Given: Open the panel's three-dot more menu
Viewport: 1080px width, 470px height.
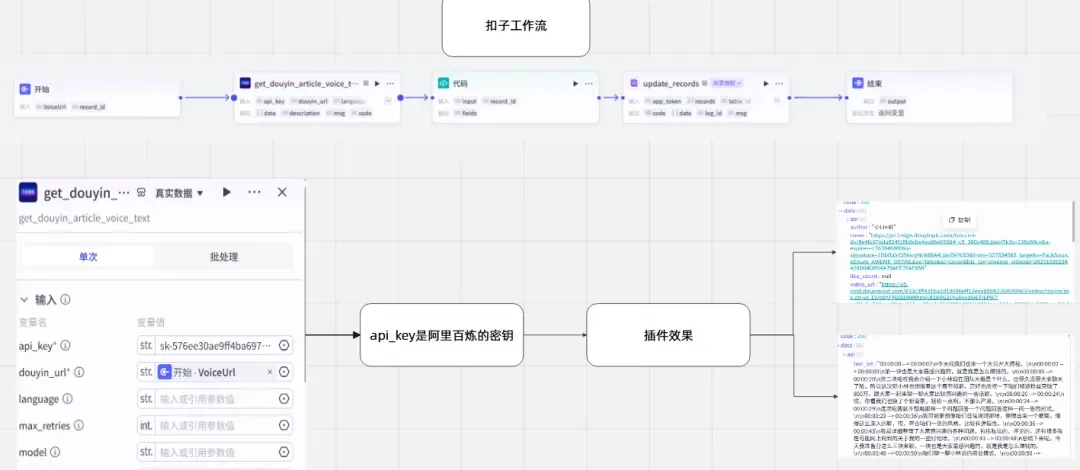Looking at the screenshot, I should (255, 192).
